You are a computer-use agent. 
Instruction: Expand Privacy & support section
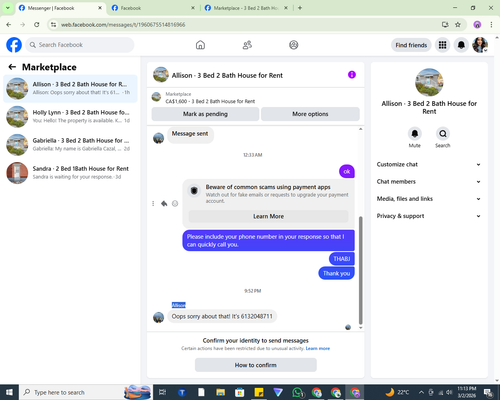[x=429, y=216]
